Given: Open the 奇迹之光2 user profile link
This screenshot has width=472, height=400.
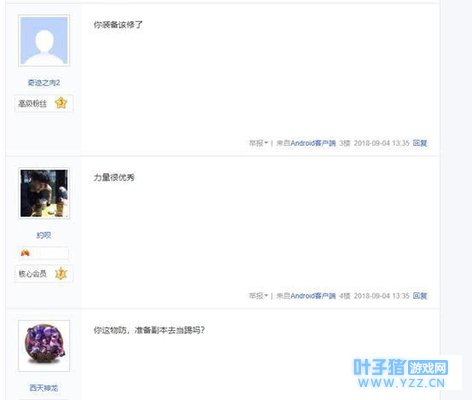Looking at the screenshot, I should (x=44, y=83).
